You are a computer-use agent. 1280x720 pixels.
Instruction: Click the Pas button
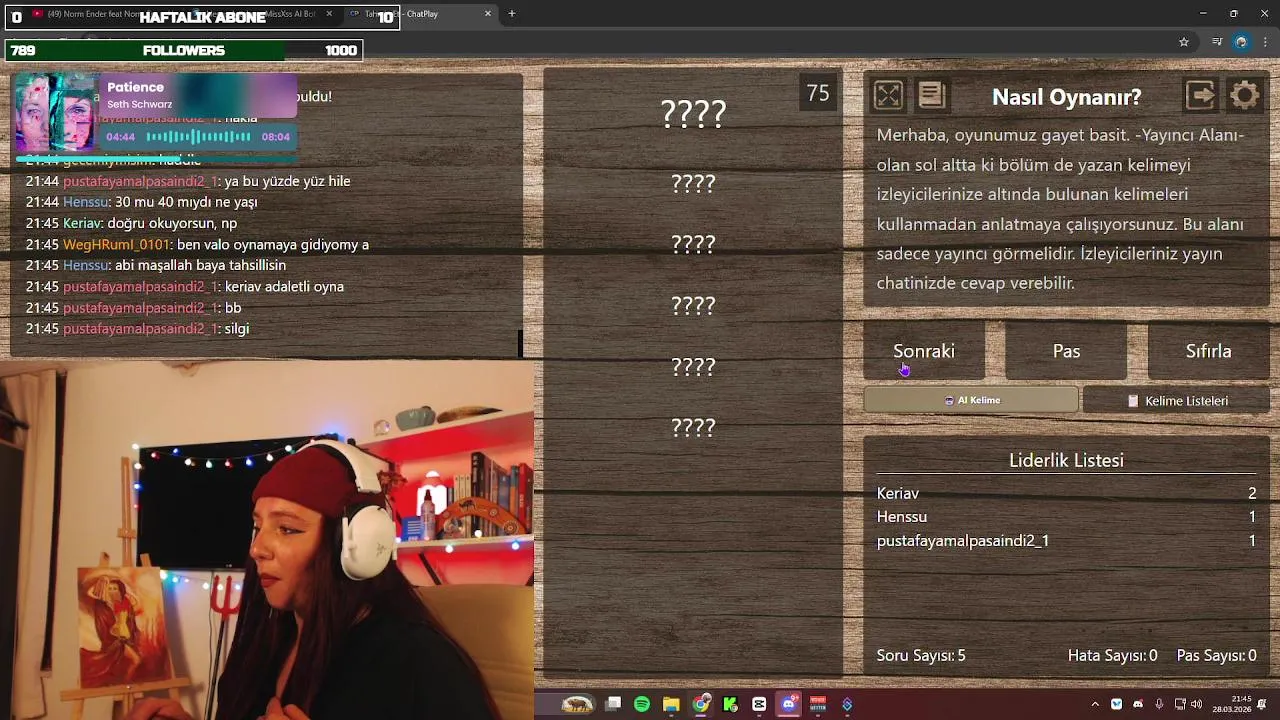1066,351
